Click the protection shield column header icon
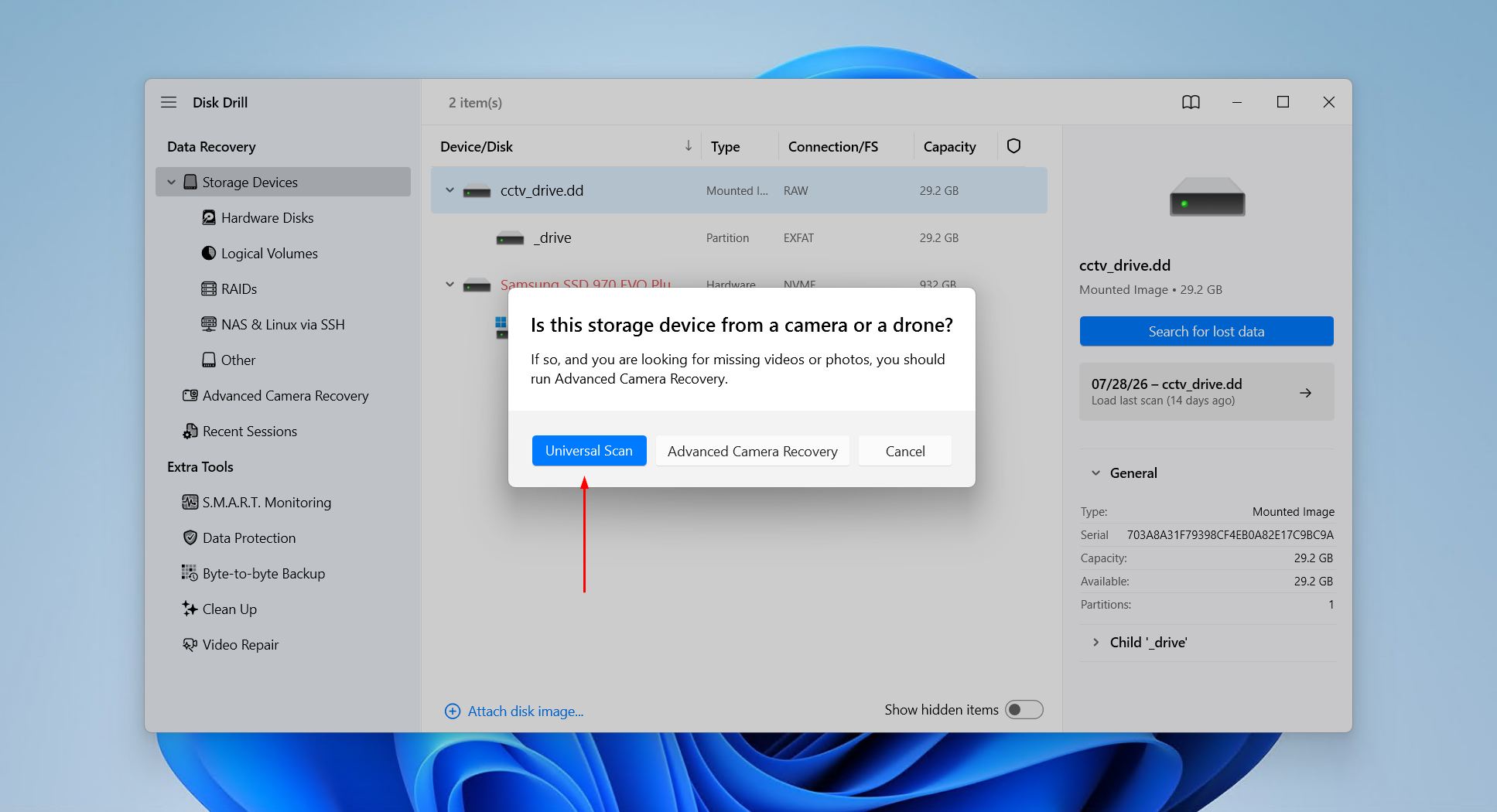Screen dimensions: 1497x812 tap(1014, 146)
